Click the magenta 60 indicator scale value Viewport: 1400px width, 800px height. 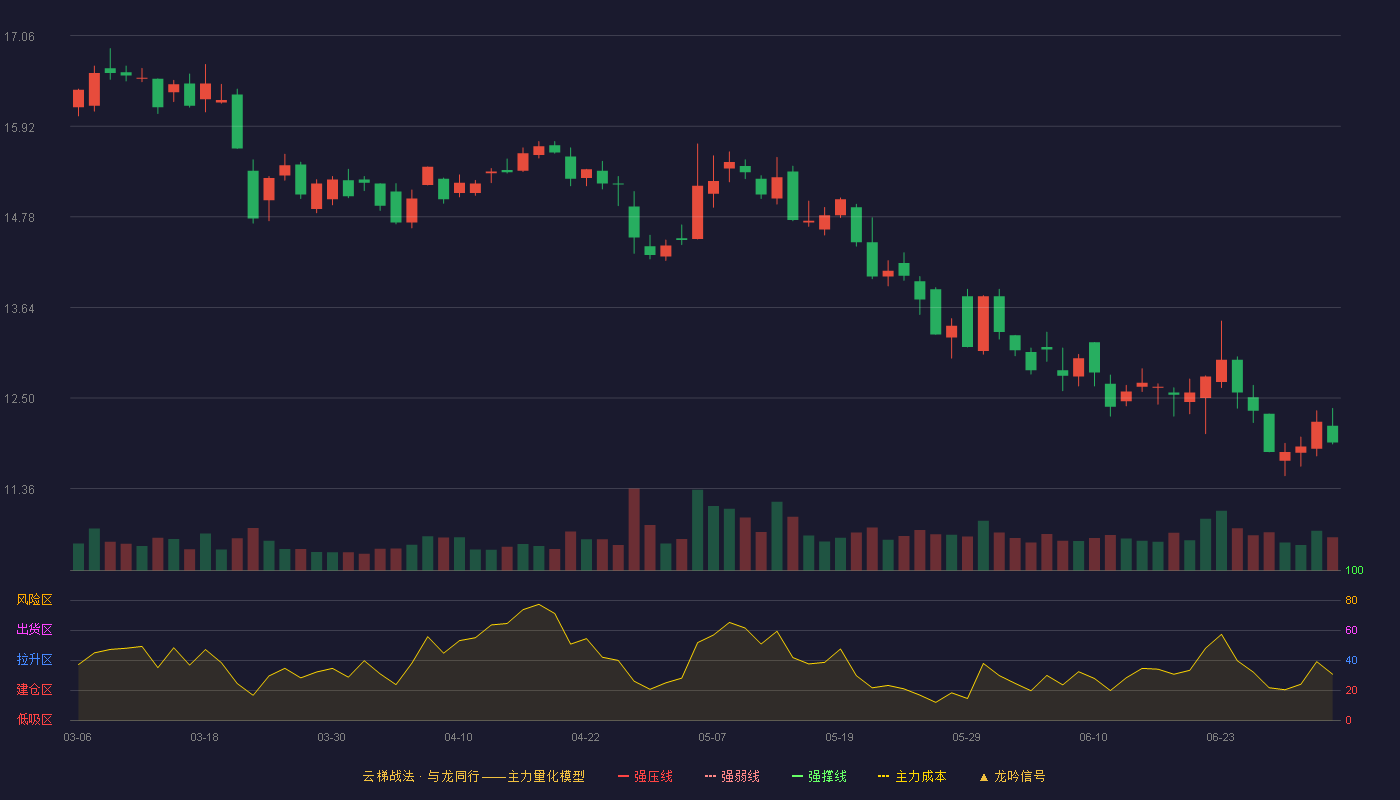[x=1351, y=631]
